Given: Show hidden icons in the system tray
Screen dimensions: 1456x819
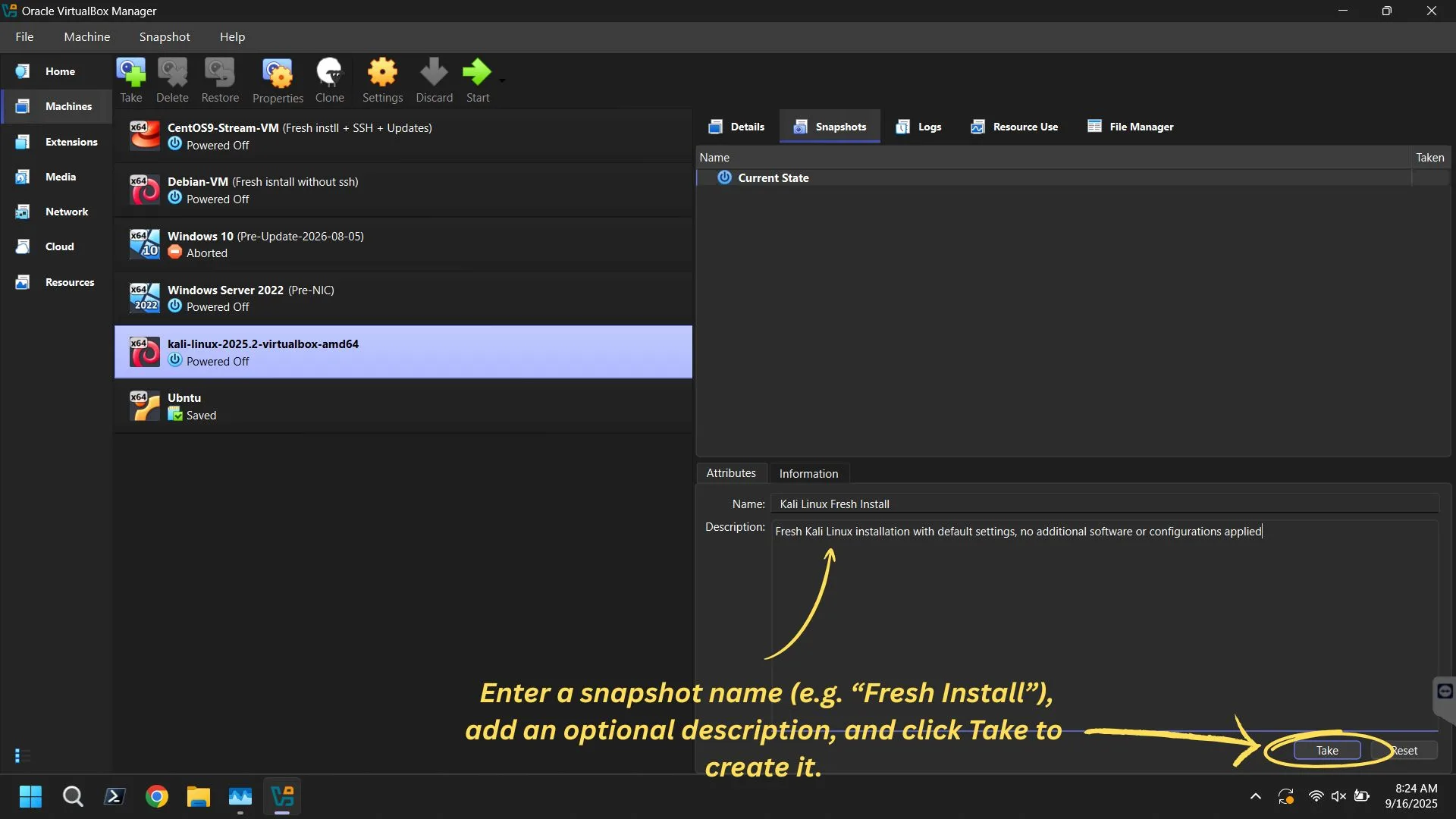Looking at the screenshot, I should pyautogui.click(x=1256, y=796).
